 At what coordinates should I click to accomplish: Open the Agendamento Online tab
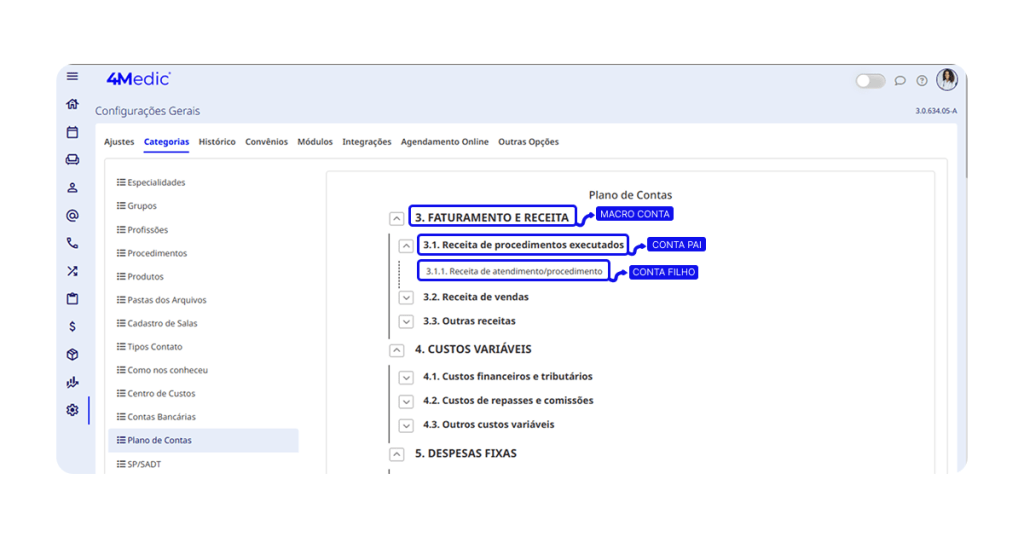[x=444, y=142]
